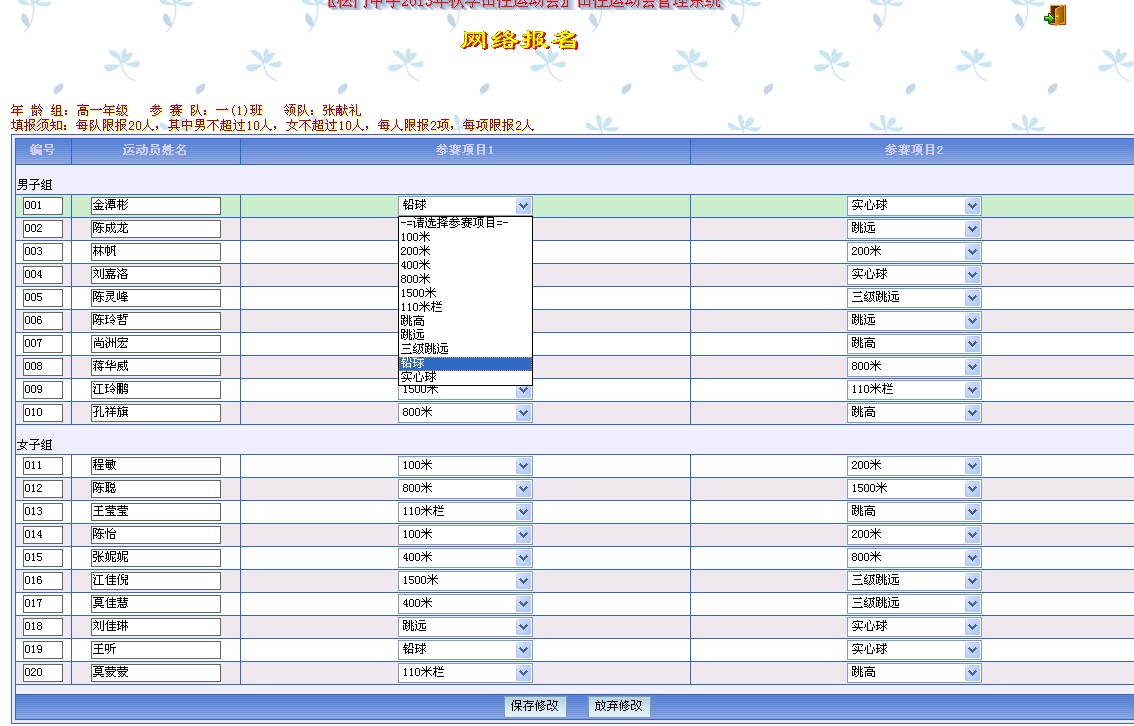Click the name field containing 王昕
The image size is (1134, 726).
[155, 650]
